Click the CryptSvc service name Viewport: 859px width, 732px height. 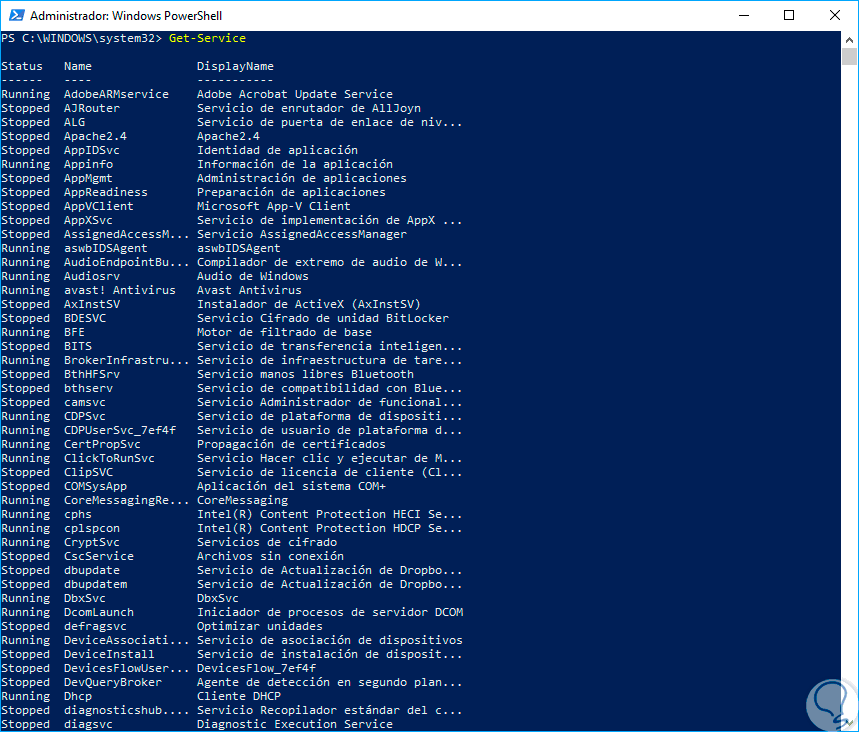[91, 542]
